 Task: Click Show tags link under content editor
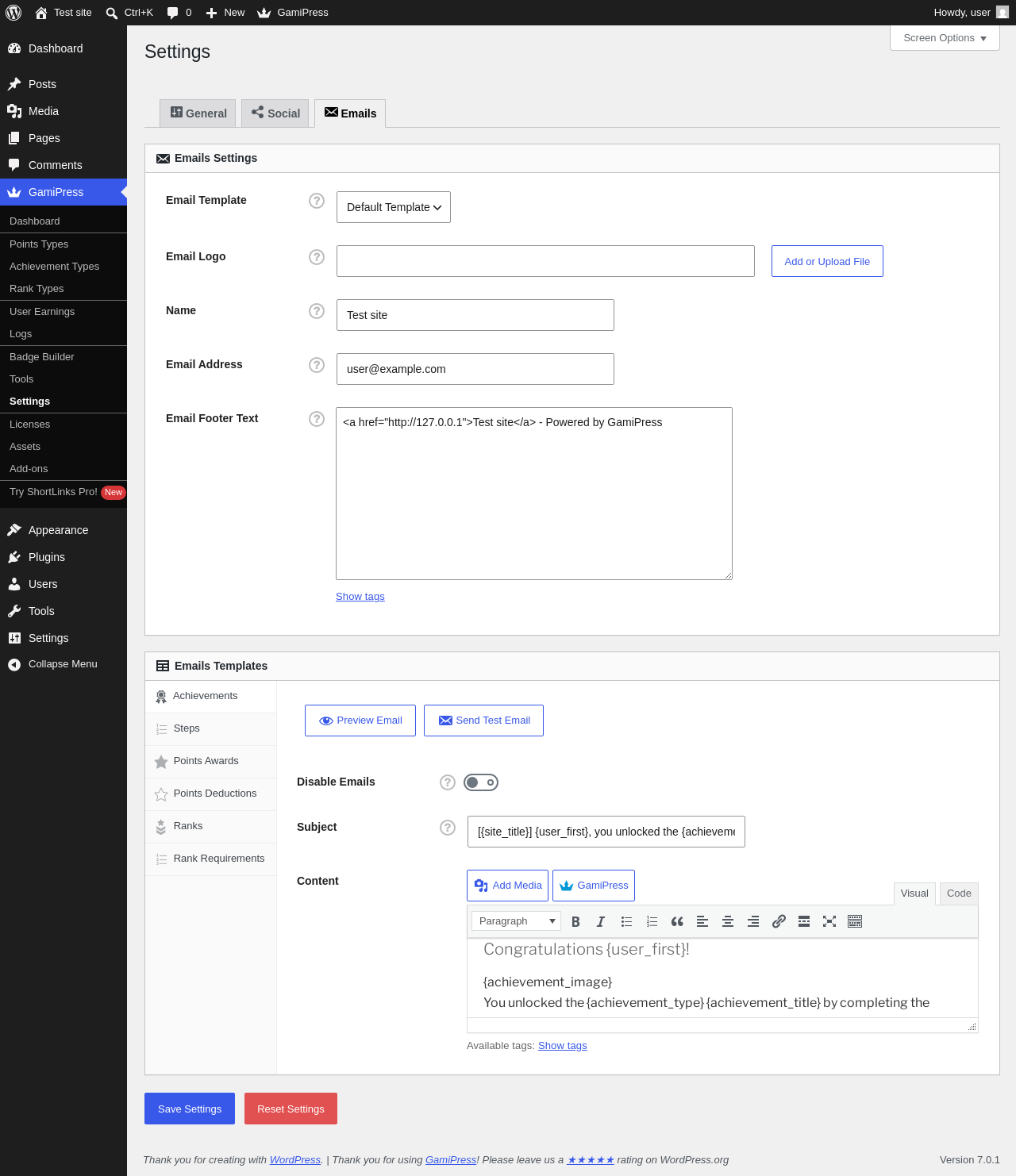point(563,1046)
